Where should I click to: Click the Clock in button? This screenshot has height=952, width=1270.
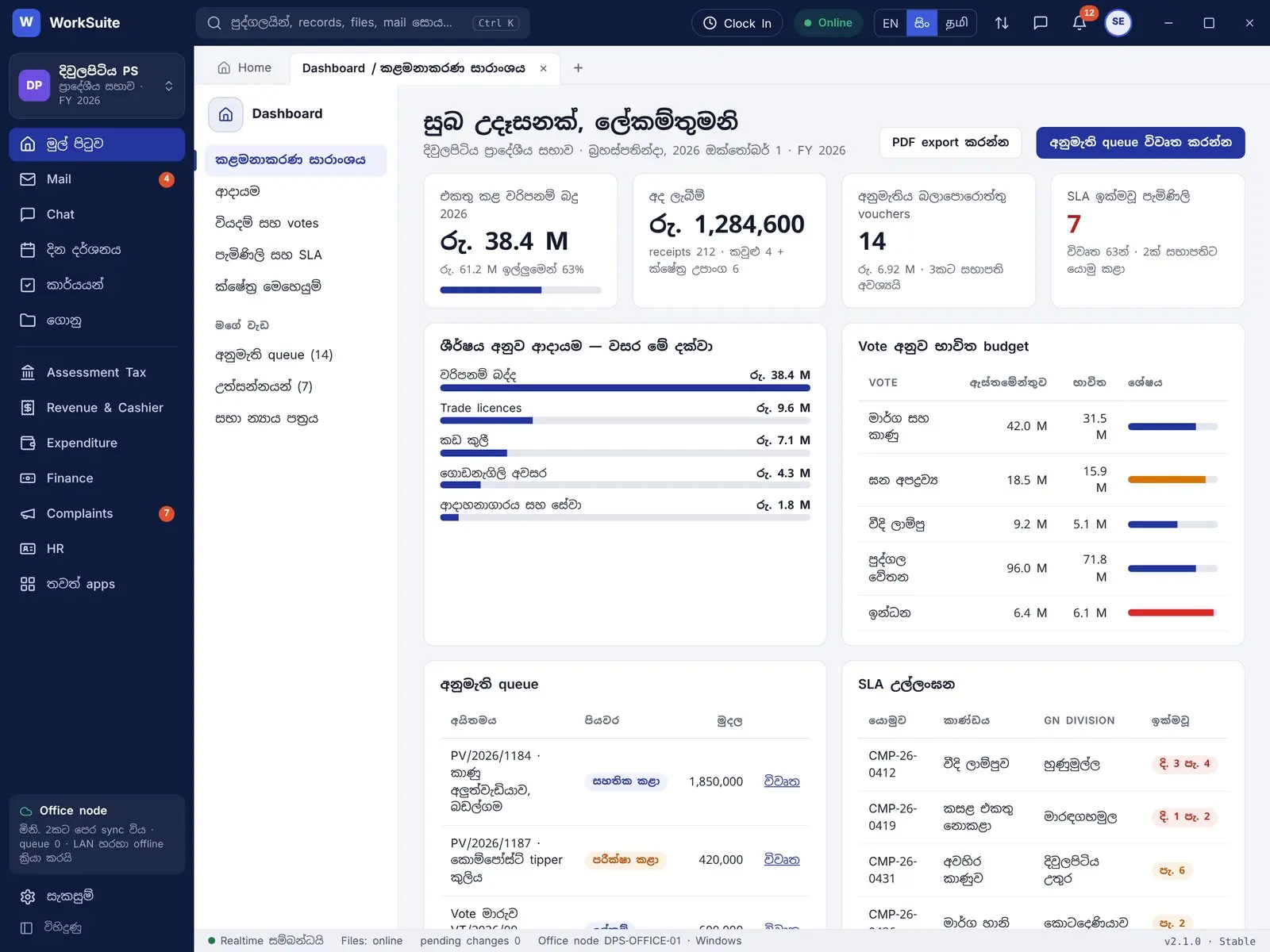[x=737, y=23]
